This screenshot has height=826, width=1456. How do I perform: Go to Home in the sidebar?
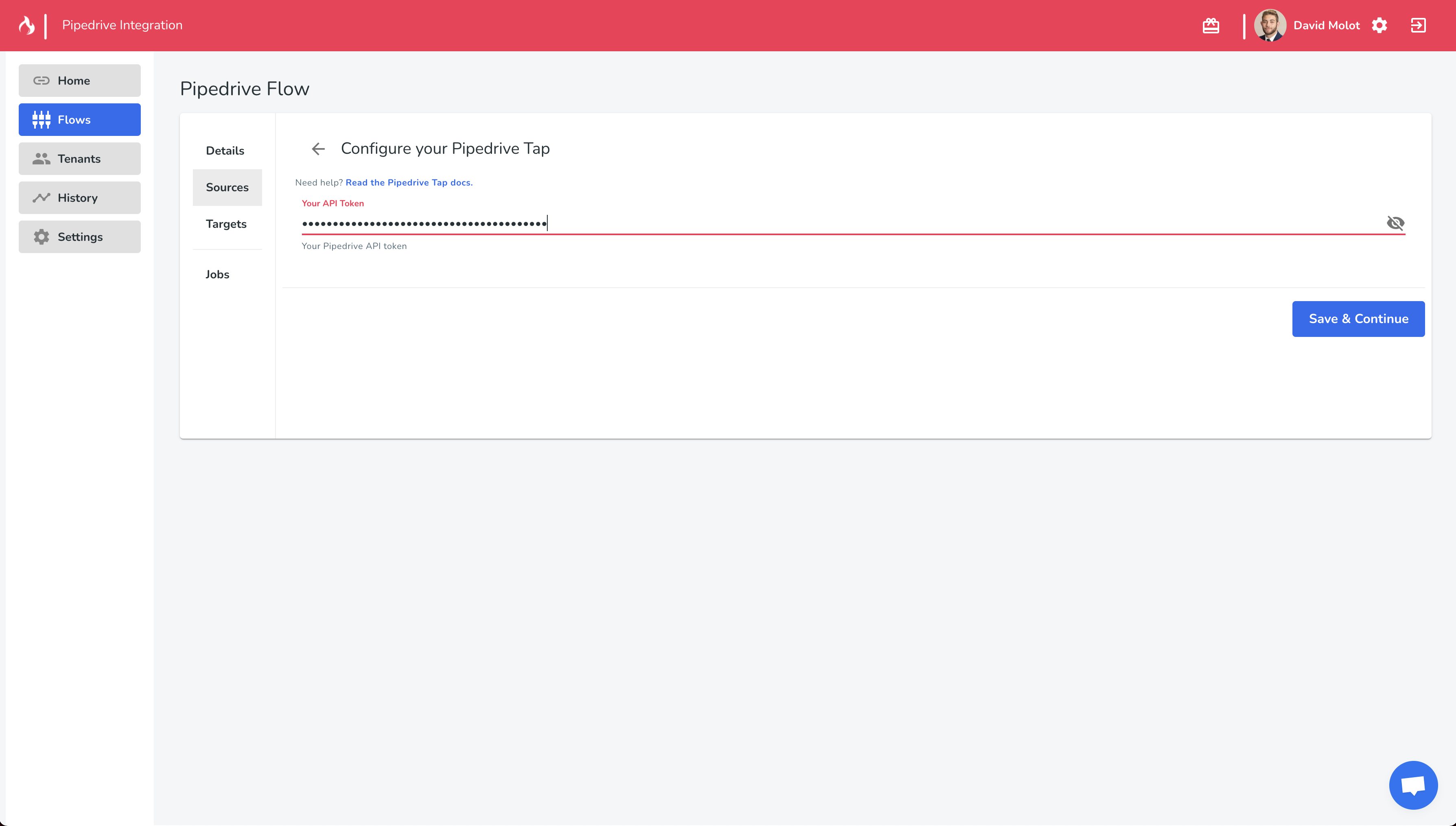pos(79,81)
